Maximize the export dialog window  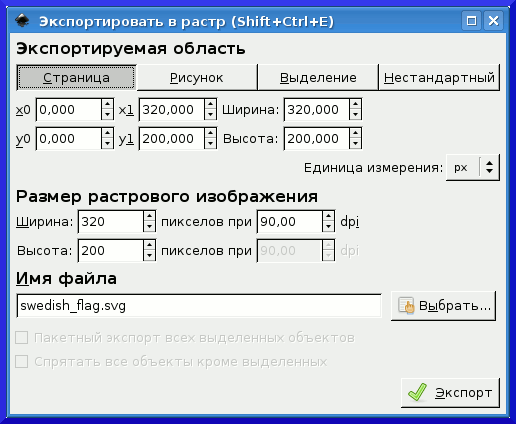click(x=471, y=21)
